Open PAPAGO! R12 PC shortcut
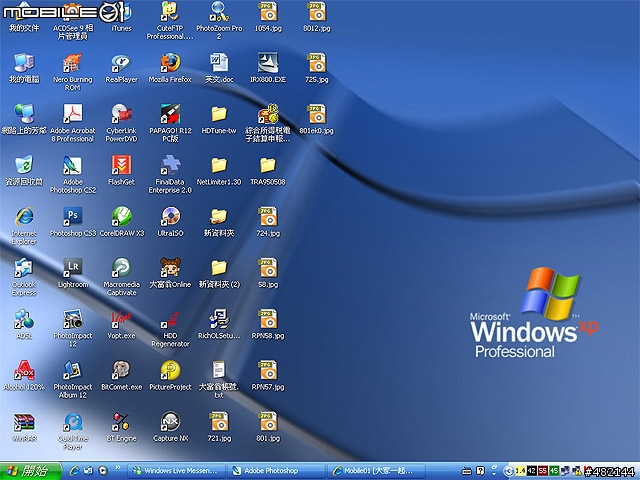Image resolution: width=640 pixels, height=480 pixels. coord(170,123)
